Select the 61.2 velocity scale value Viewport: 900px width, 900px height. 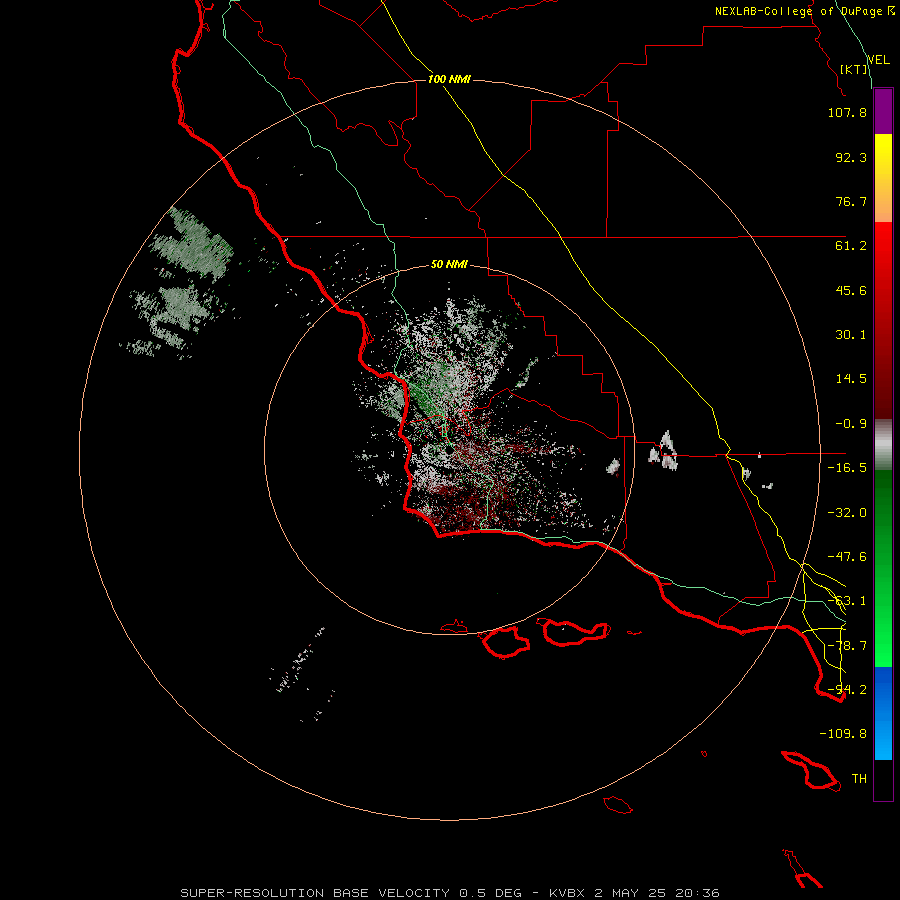pyautogui.click(x=851, y=246)
